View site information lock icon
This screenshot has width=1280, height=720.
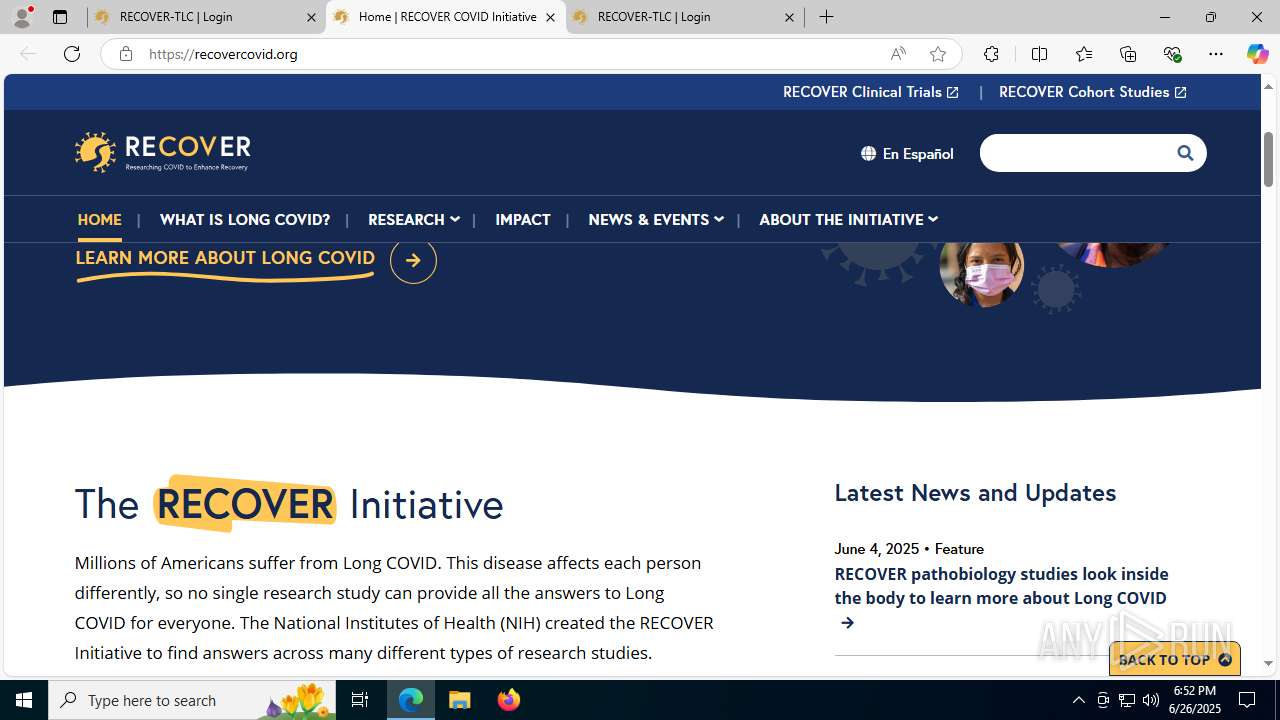[126, 54]
